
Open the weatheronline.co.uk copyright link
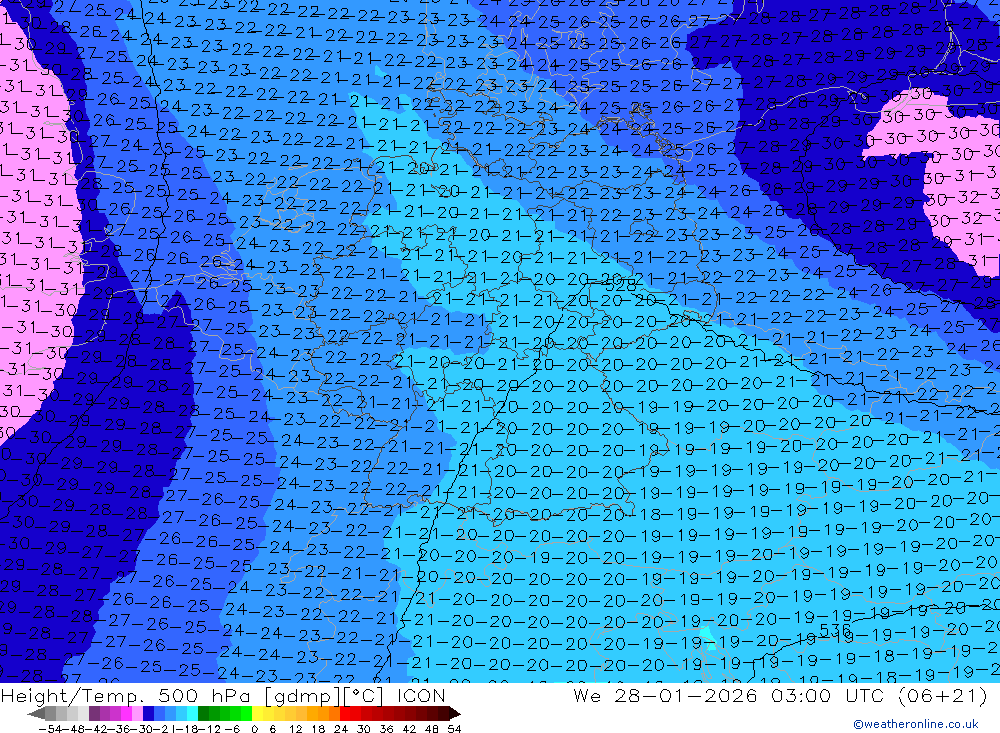coord(916,724)
